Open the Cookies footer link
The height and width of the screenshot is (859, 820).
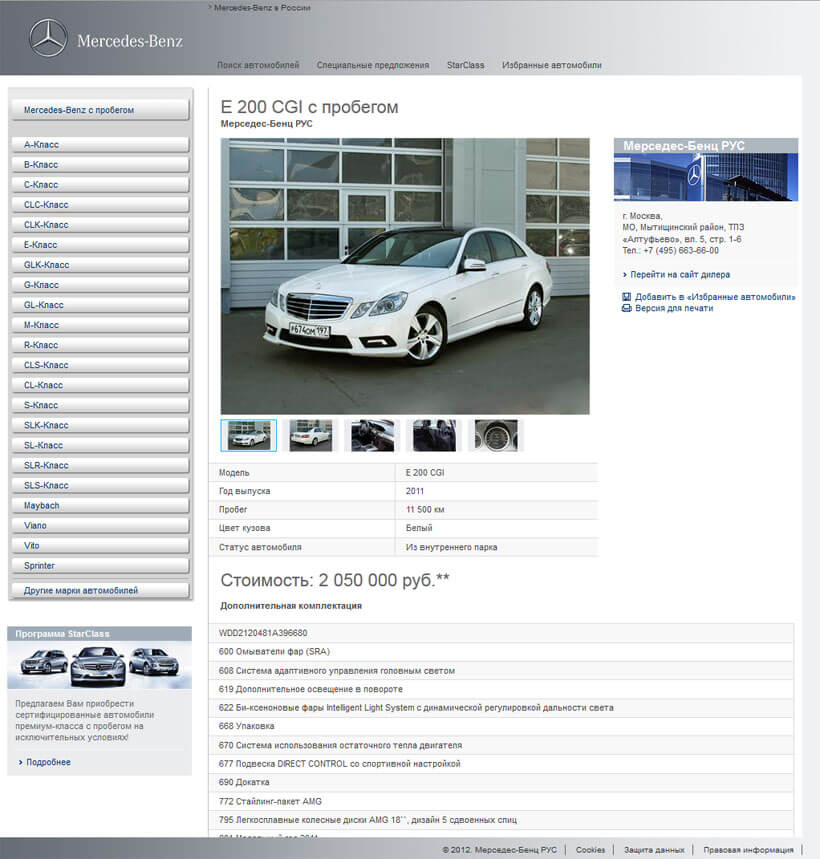click(x=590, y=850)
